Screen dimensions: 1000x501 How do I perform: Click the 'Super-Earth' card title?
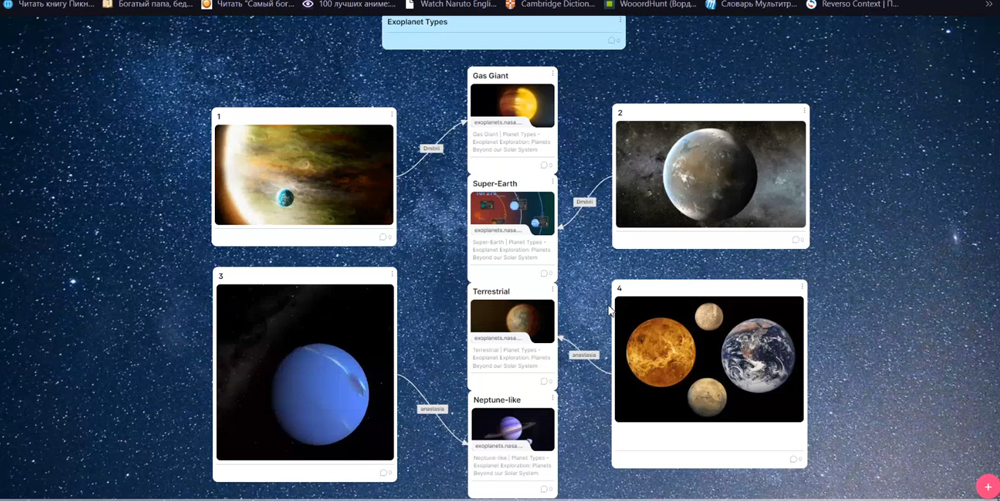495,184
